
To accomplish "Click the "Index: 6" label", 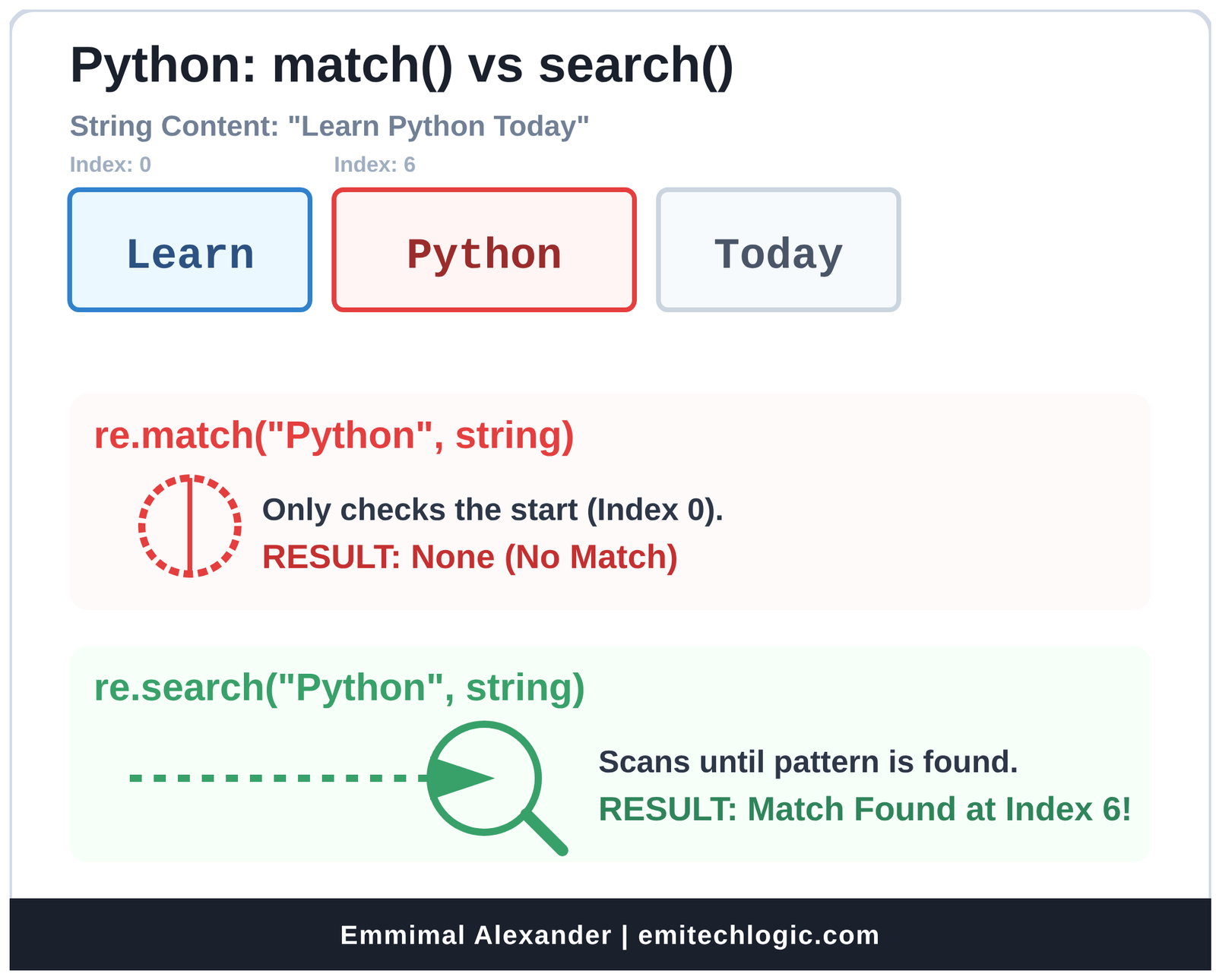I will pos(375,165).
